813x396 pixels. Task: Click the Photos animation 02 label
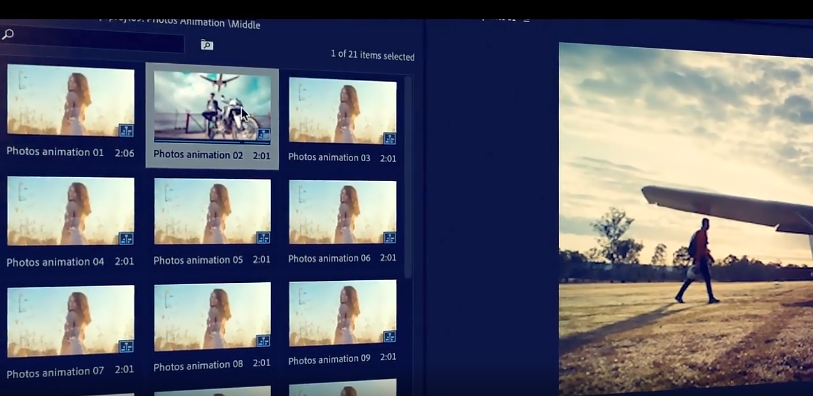click(198, 154)
